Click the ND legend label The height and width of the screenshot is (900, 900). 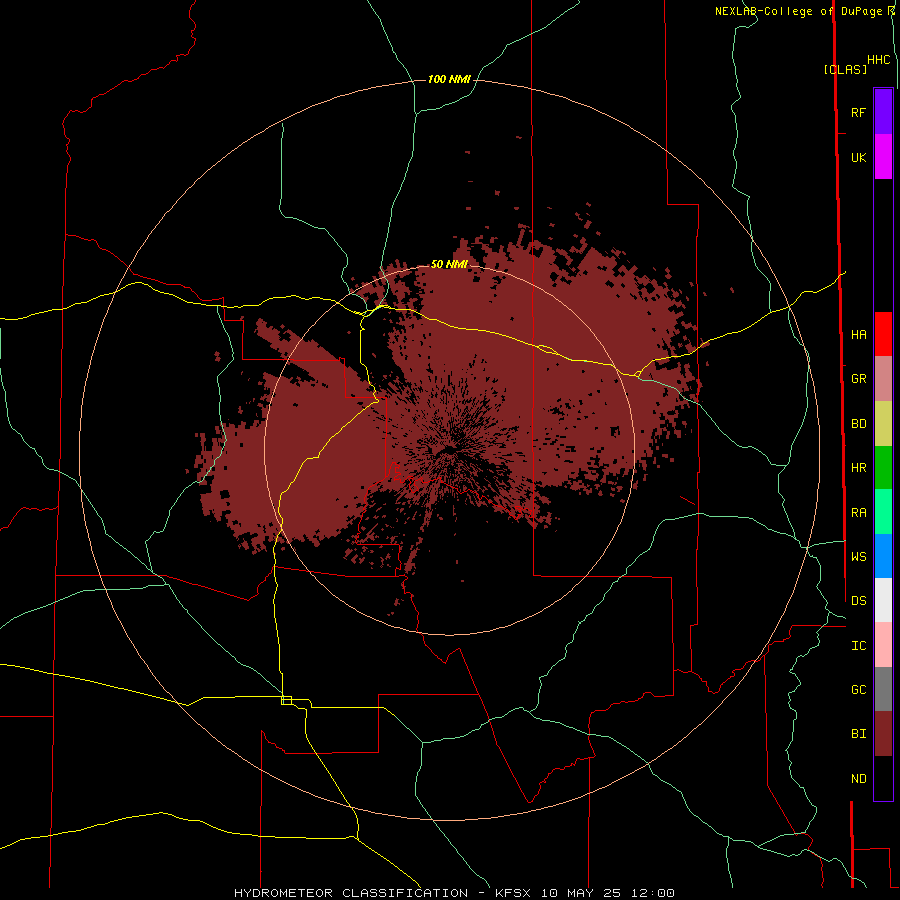[x=858, y=779]
